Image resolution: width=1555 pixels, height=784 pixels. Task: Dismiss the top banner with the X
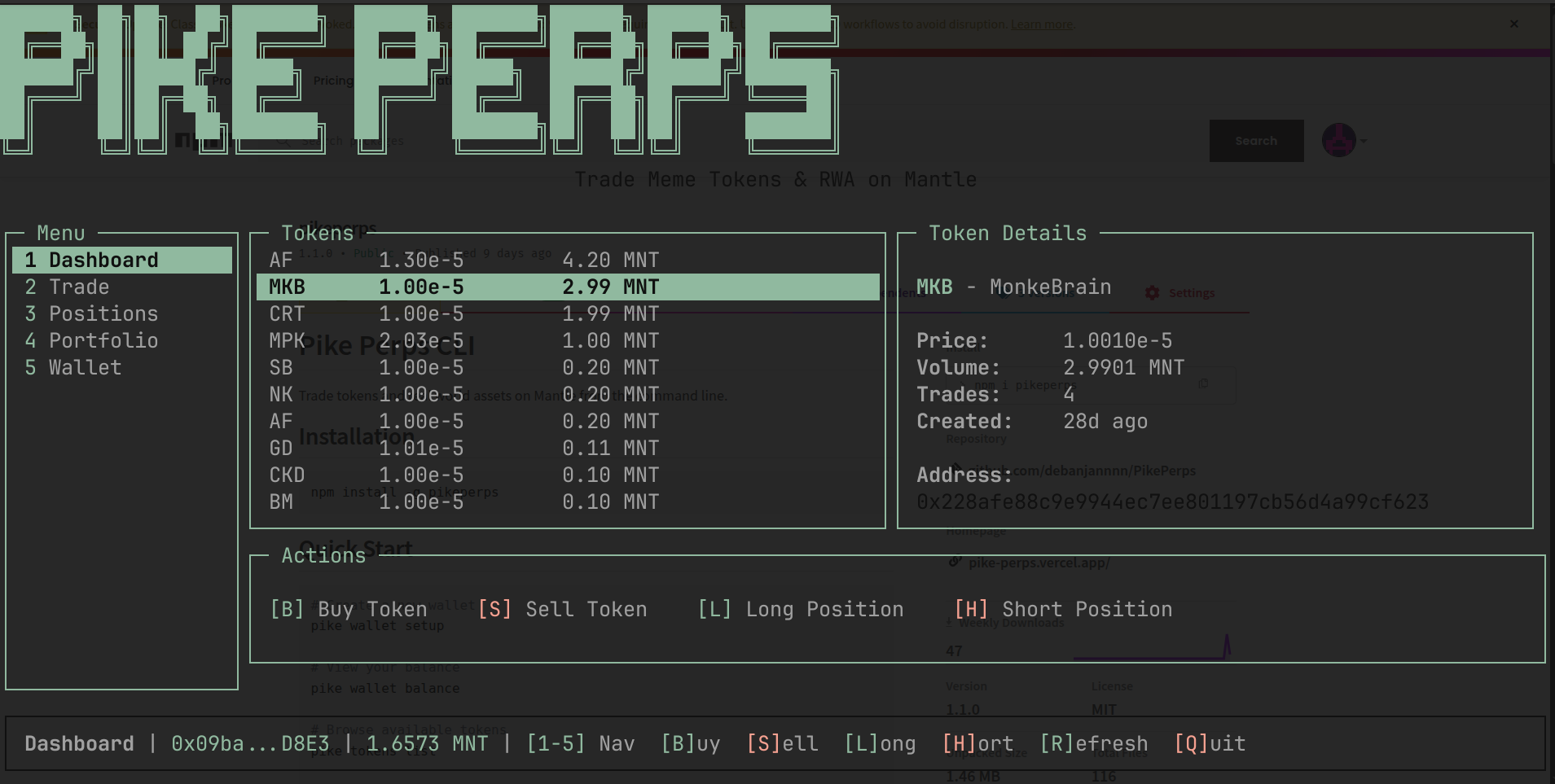point(1513,24)
